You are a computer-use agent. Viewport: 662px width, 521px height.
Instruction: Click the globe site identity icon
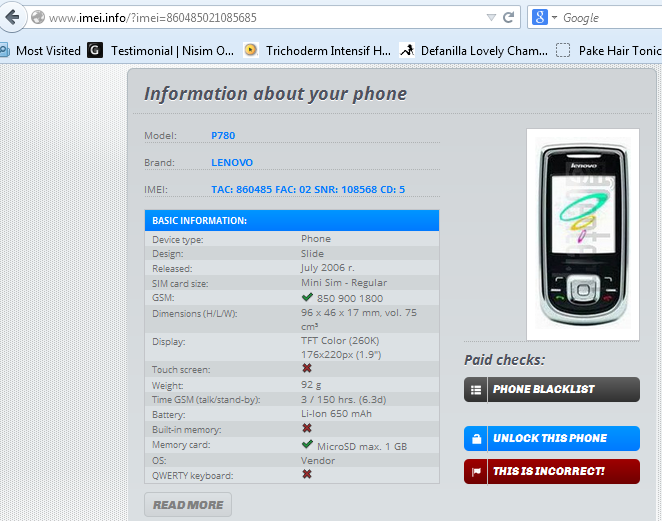point(38,17)
